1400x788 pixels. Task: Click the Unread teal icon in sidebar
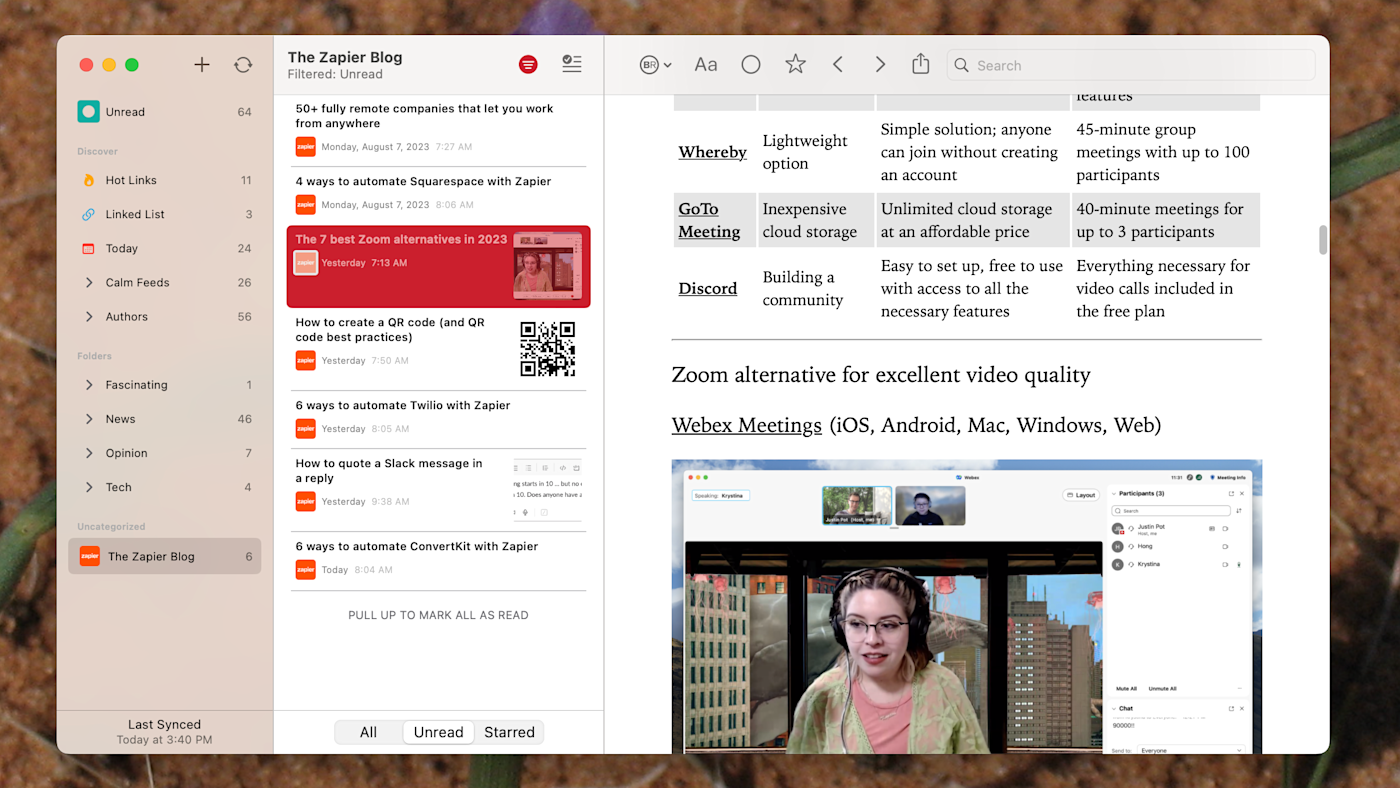point(88,112)
